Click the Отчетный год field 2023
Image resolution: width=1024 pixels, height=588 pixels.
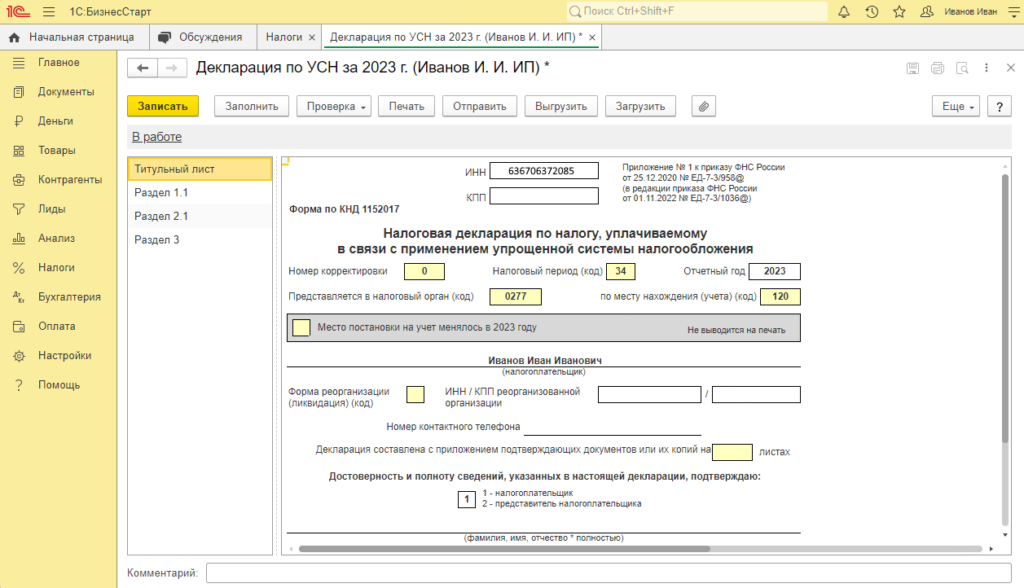pos(775,271)
